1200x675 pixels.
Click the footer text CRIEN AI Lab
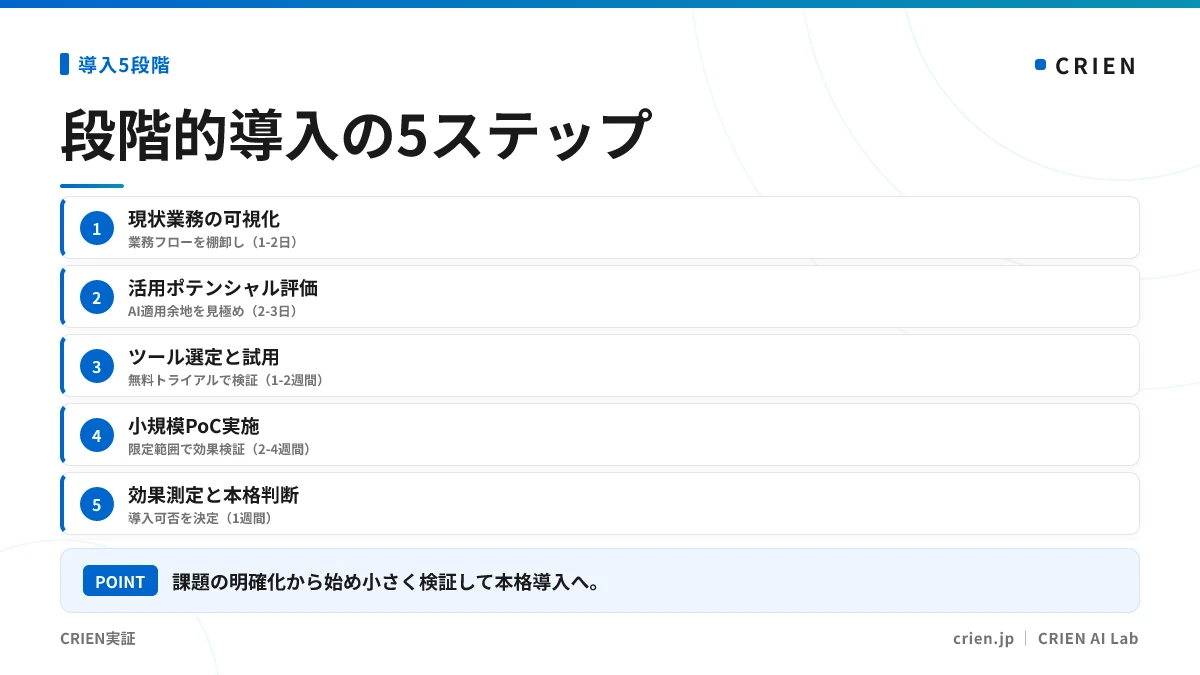[1088, 638]
